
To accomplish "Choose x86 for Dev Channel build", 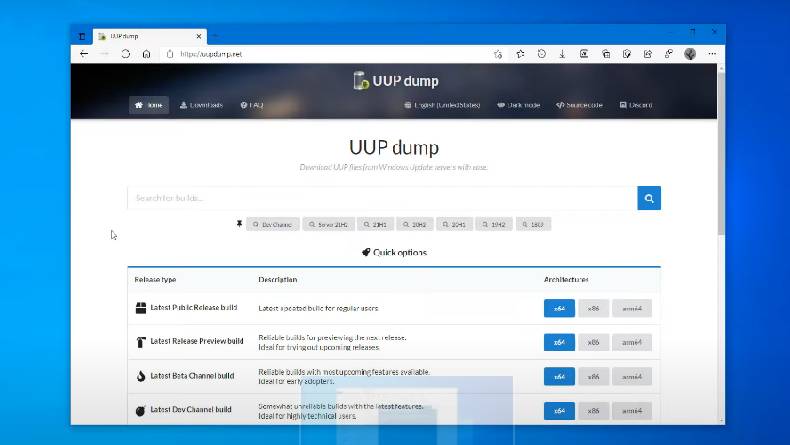I will pyautogui.click(x=594, y=411).
